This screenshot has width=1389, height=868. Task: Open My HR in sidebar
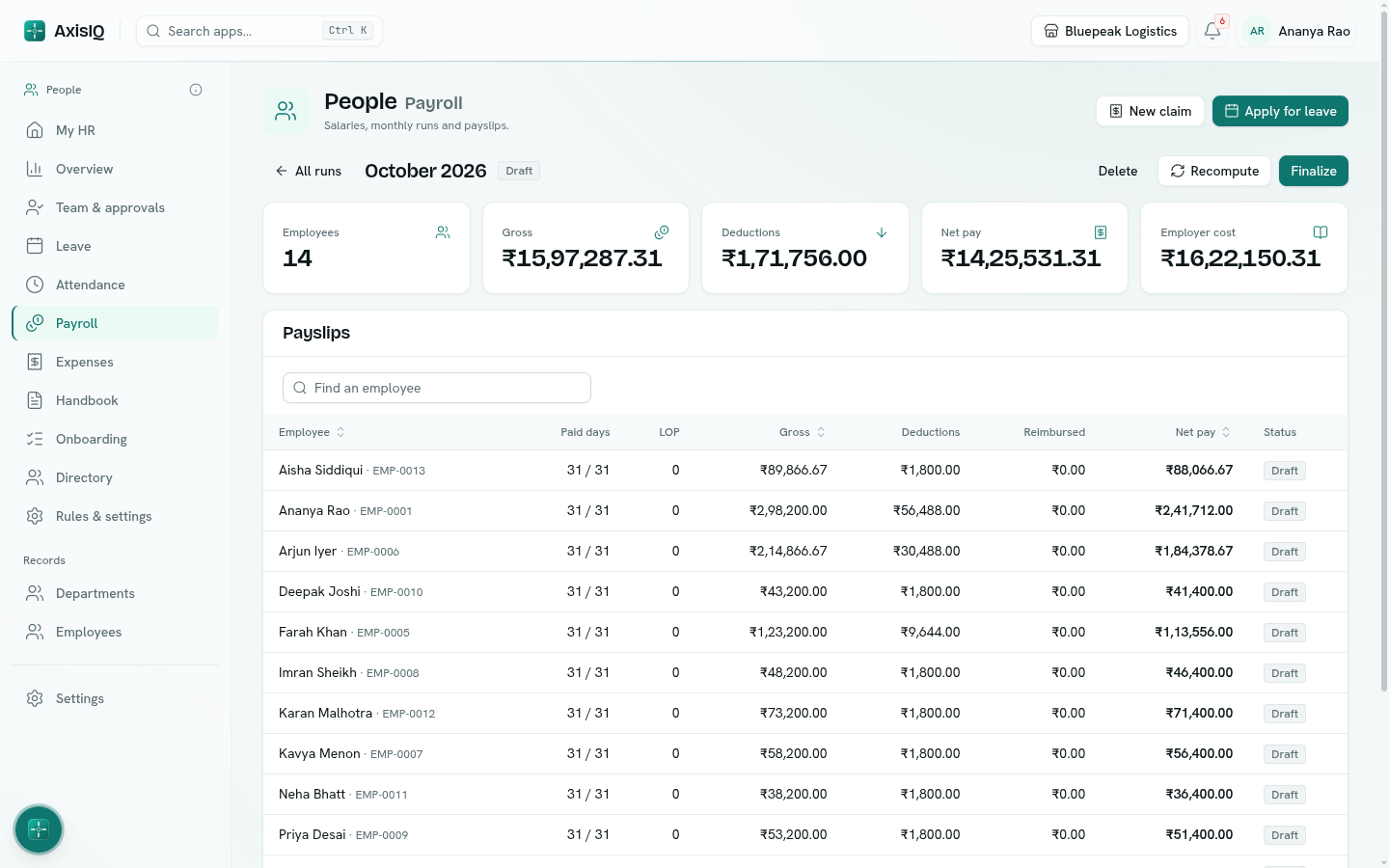click(x=115, y=130)
